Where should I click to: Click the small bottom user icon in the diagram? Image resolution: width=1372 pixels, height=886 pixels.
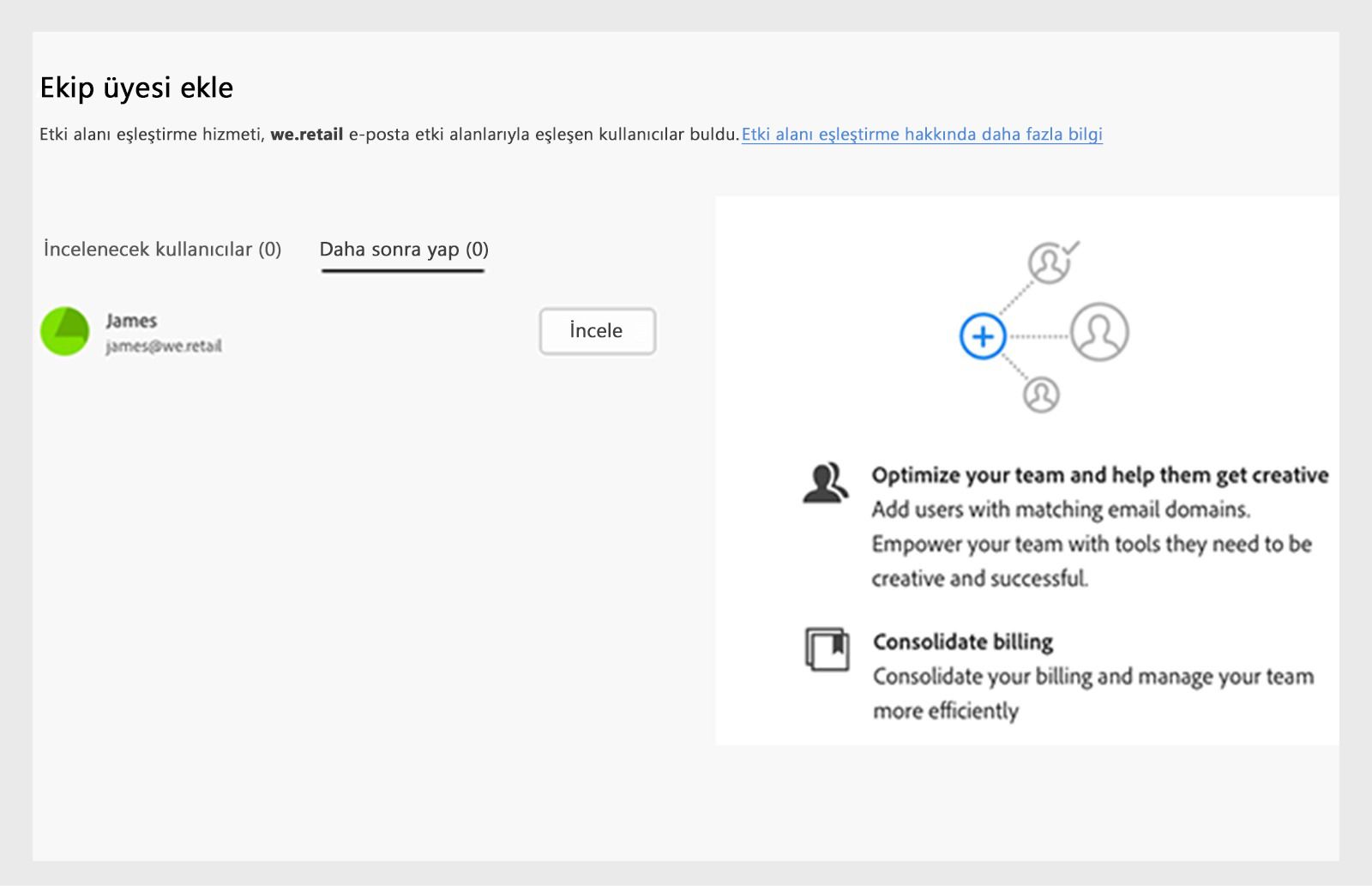click(x=1042, y=395)
